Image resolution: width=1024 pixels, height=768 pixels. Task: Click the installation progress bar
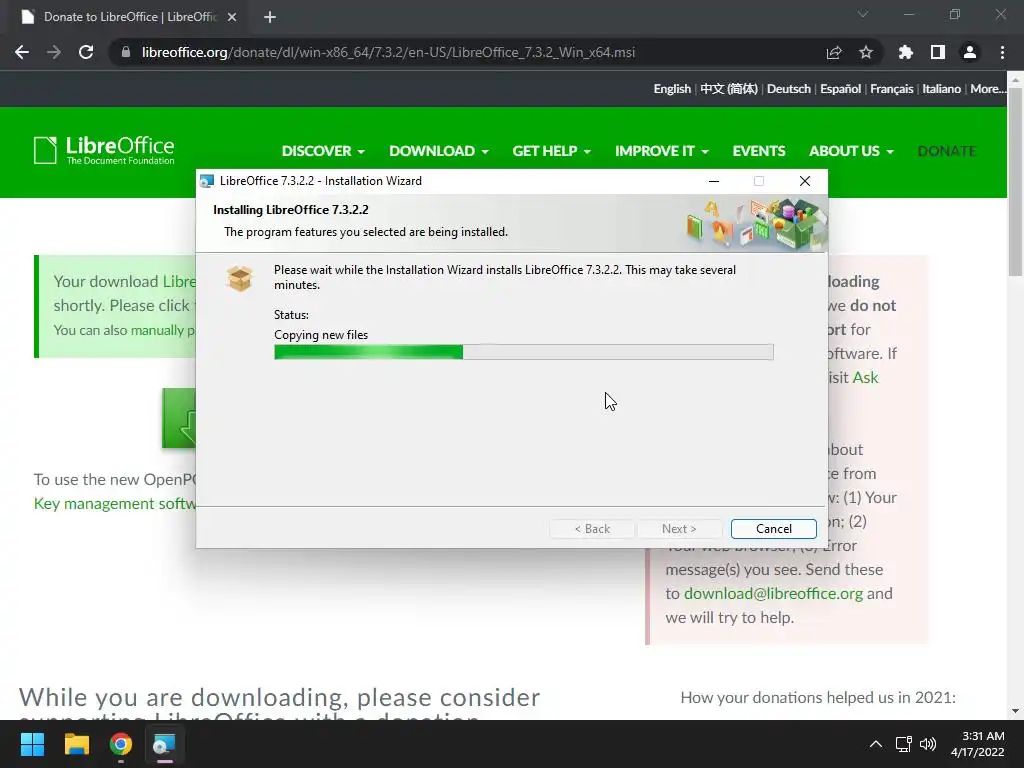524,352
